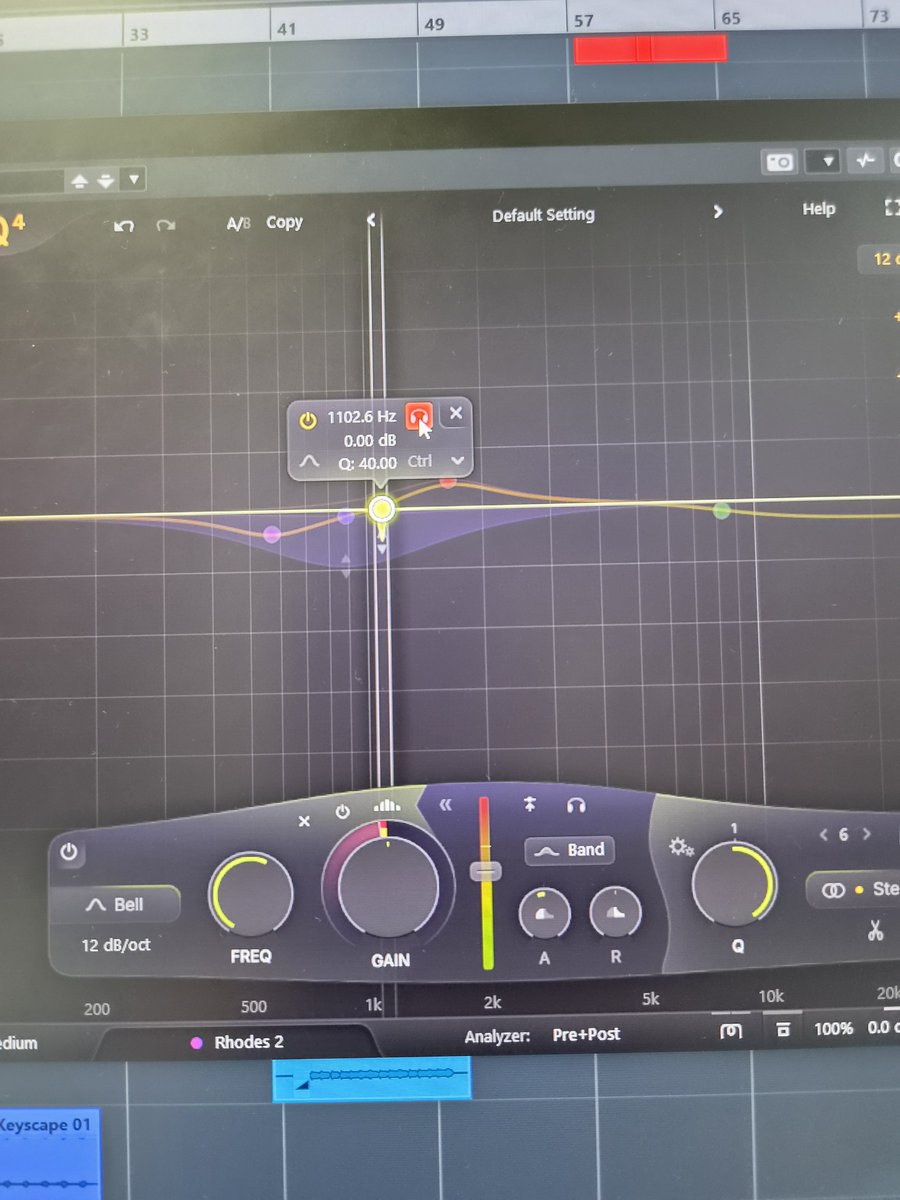Toggle dynamics power icon above GAIN knob

(x=342, y=813)
